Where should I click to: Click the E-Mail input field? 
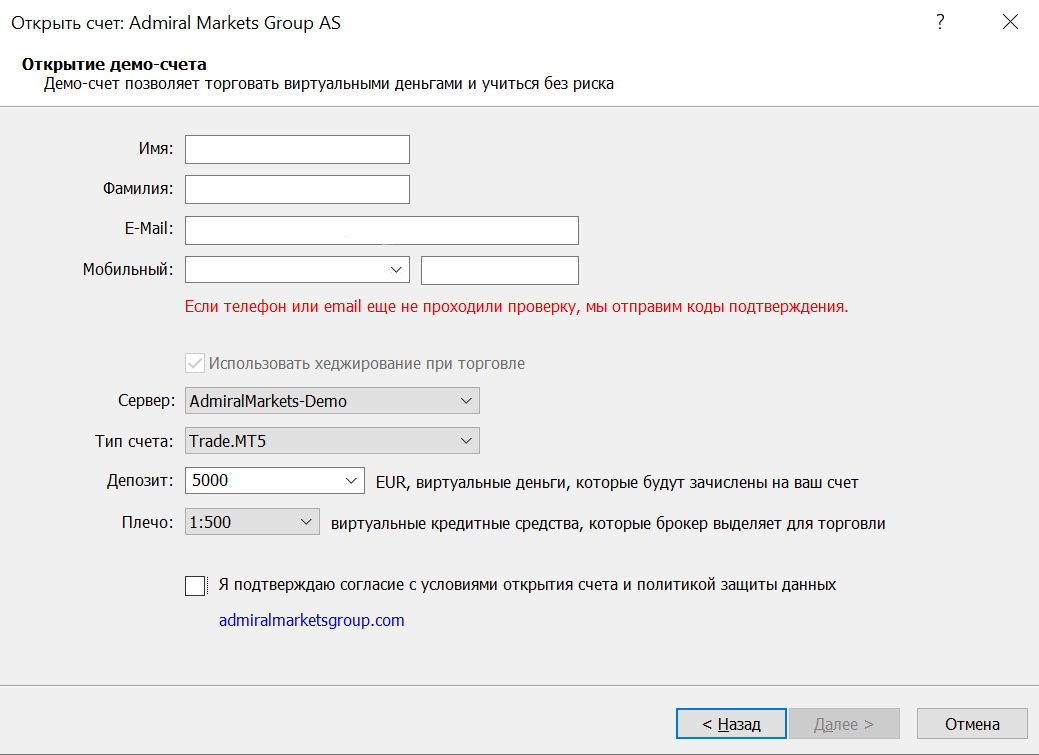(382, 230)
